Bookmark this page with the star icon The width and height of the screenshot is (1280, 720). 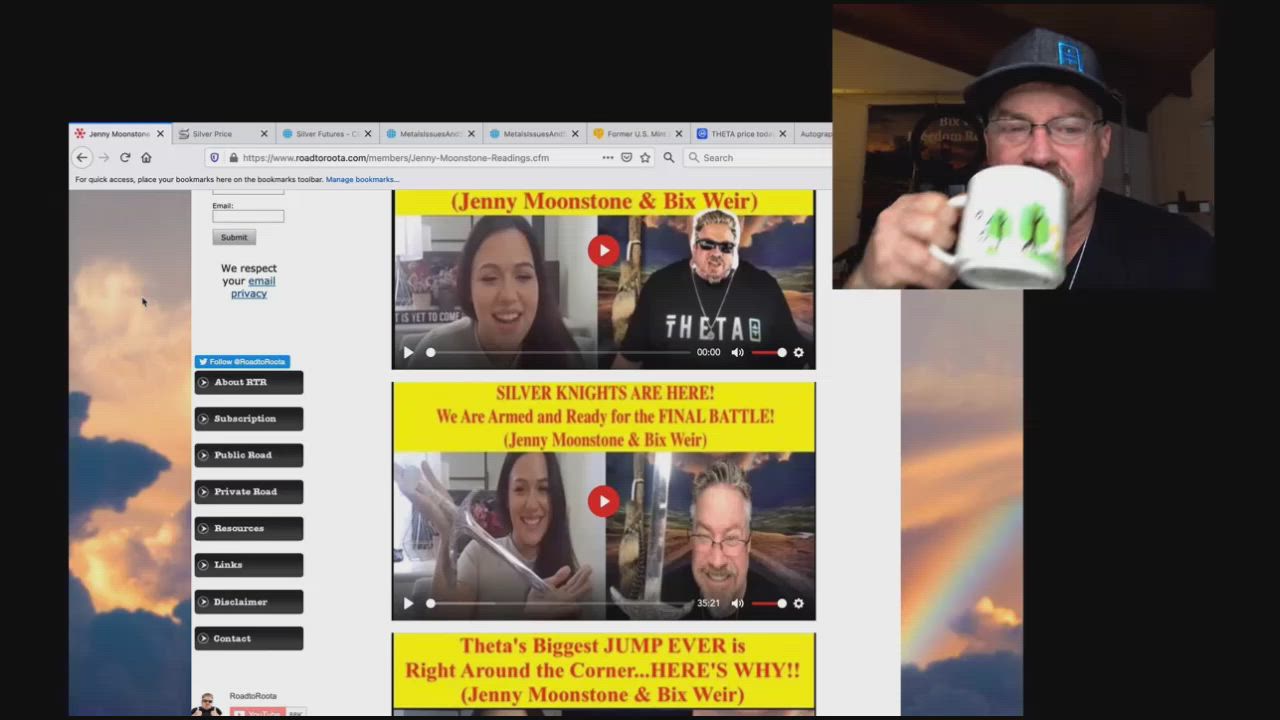pyautogui.click(x=645, y=157)
